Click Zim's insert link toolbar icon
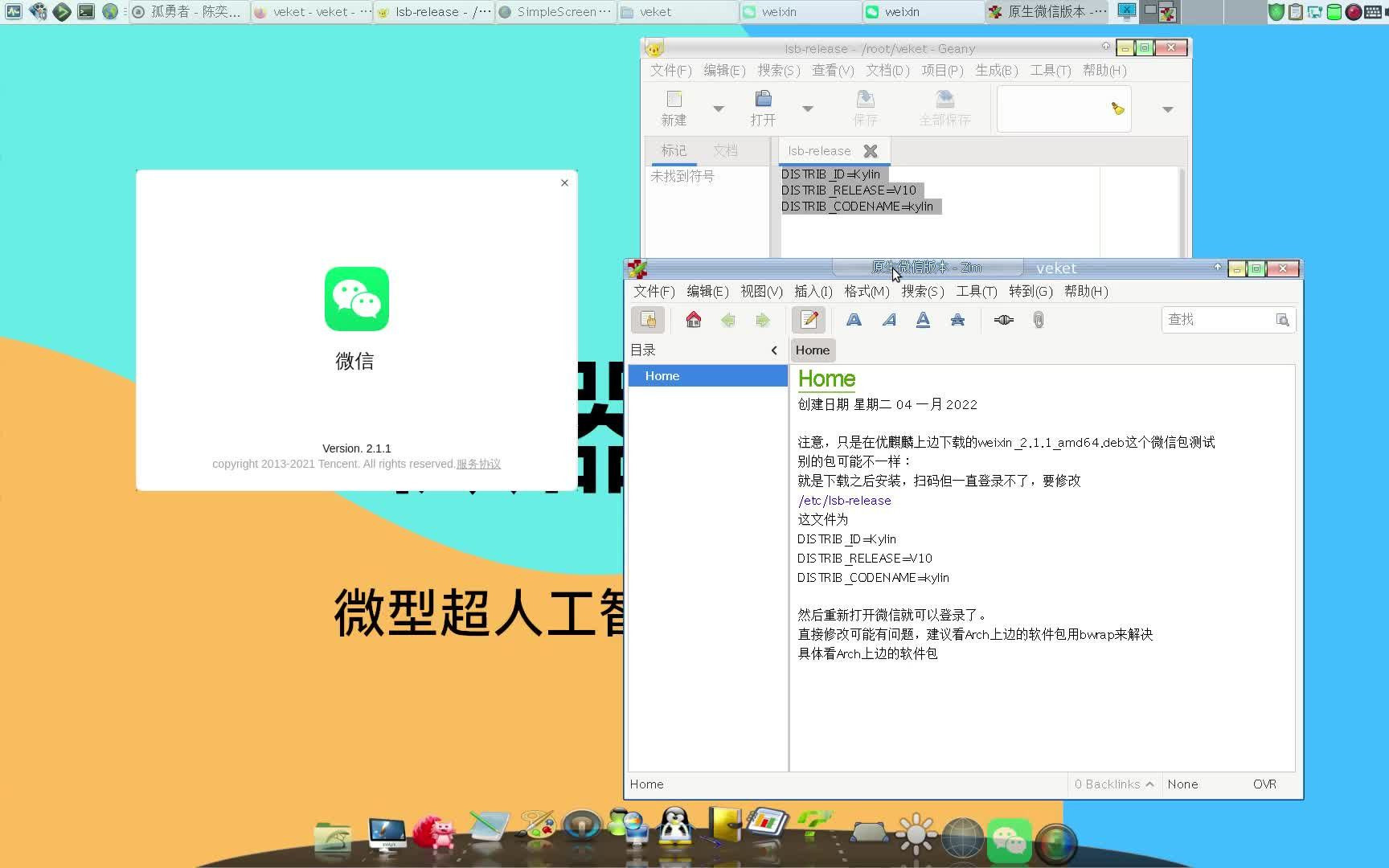1389x868 pixels. (x=1004, y=320)
